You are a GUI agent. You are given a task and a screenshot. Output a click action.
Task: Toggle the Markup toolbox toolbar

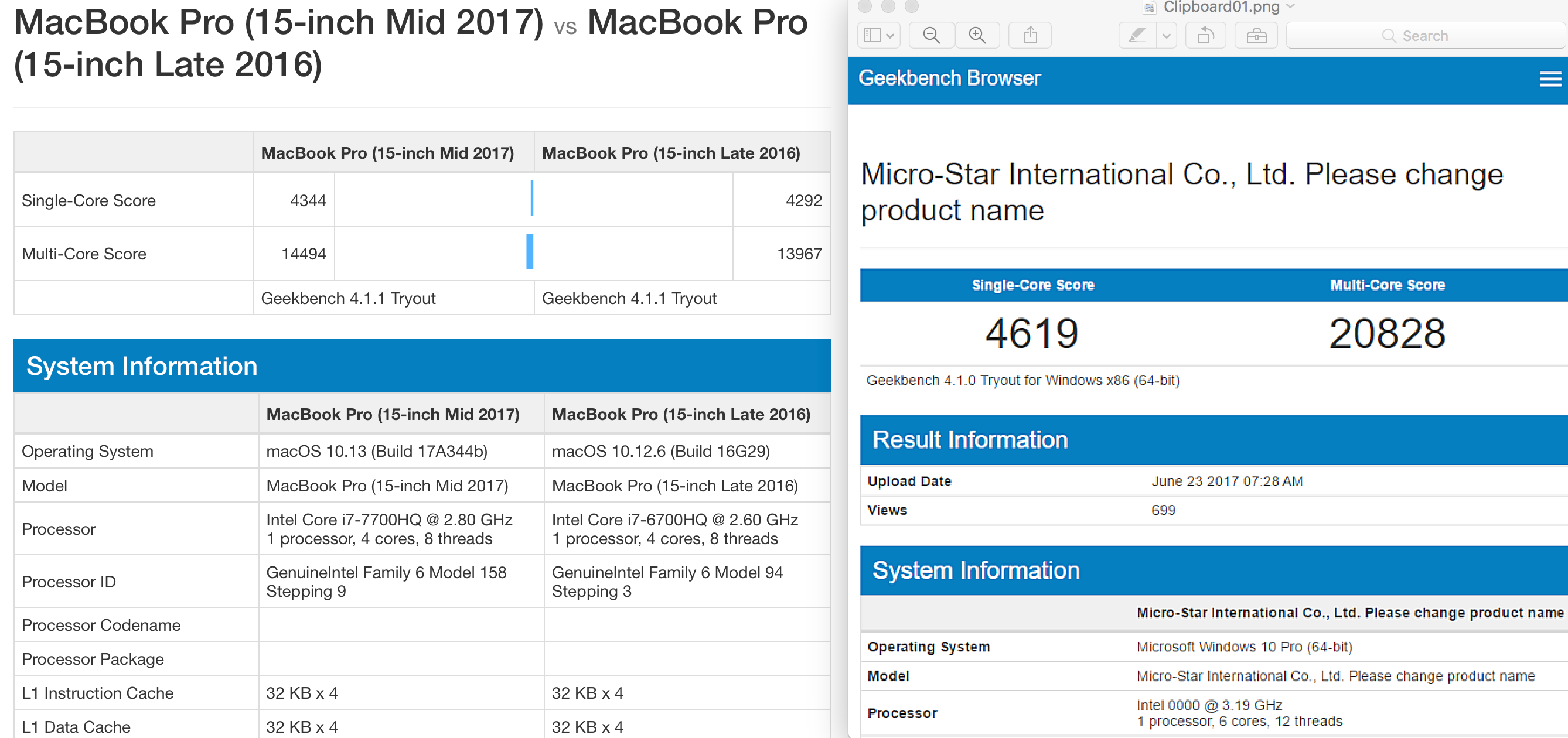pos(1256,35)
